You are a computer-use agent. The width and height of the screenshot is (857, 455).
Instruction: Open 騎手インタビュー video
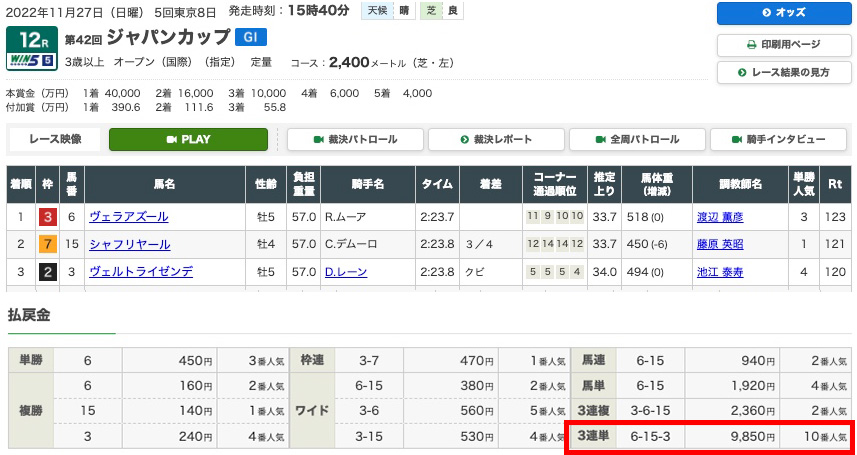pos(778,139)
